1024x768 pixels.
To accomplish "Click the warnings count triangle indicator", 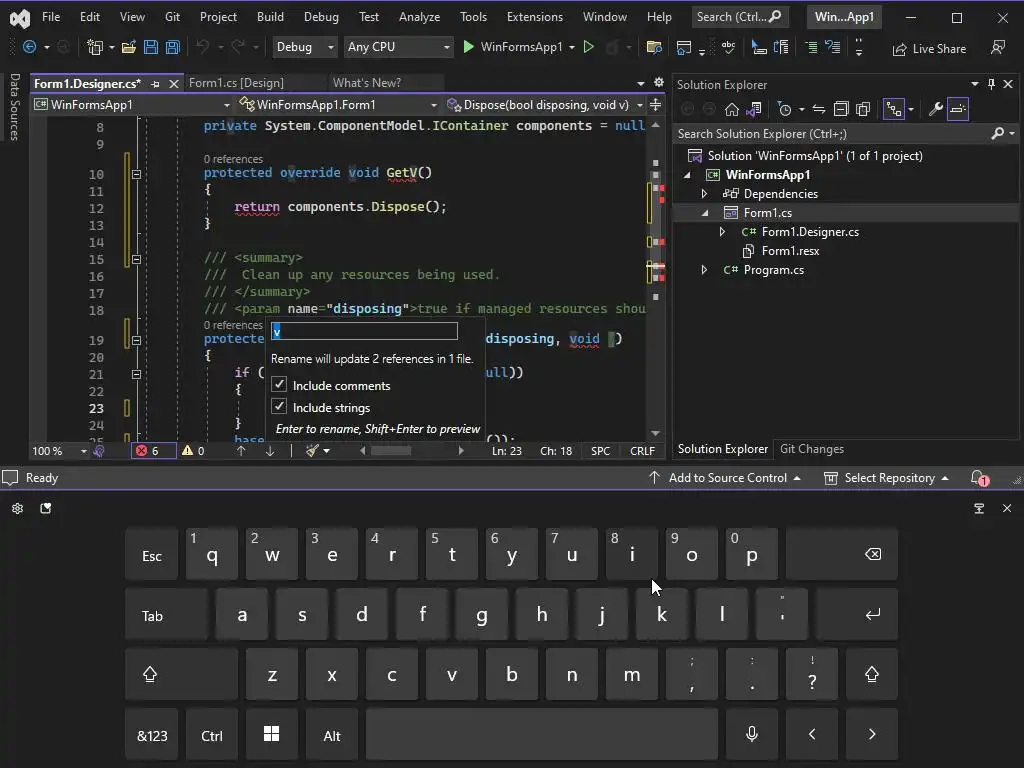I will point(193,451).
